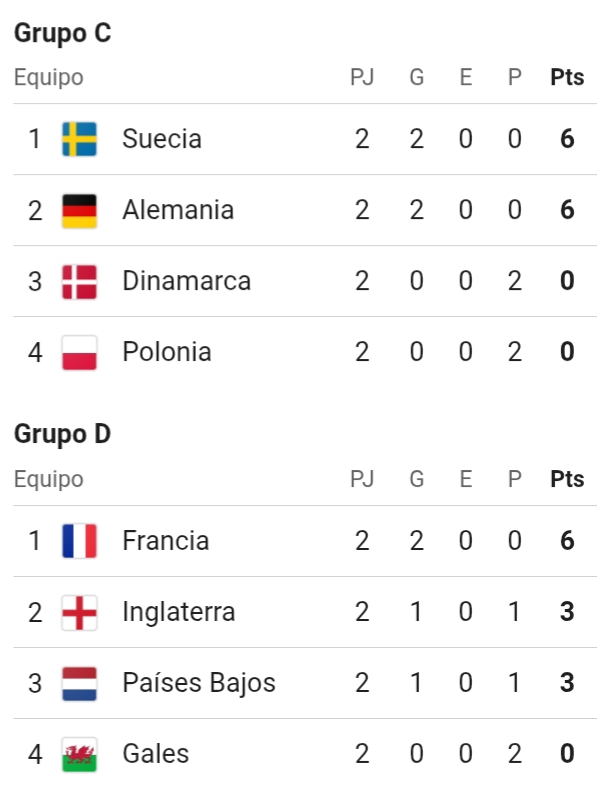Click the Pts column header in Grupo C
Viewport: 597px width, 795px height.
567,78
